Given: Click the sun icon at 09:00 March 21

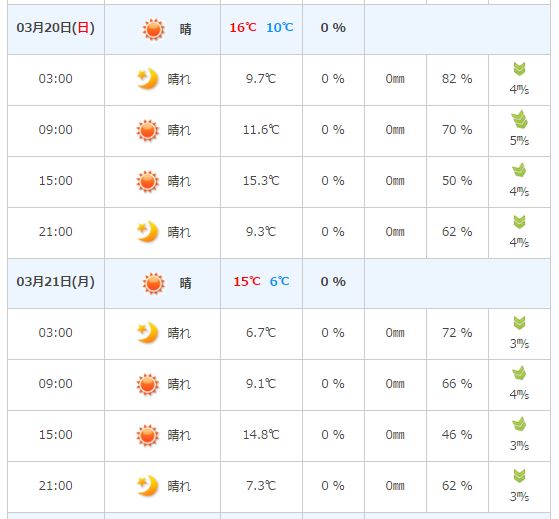Looking at the screenshot, I should pos(148,384).
